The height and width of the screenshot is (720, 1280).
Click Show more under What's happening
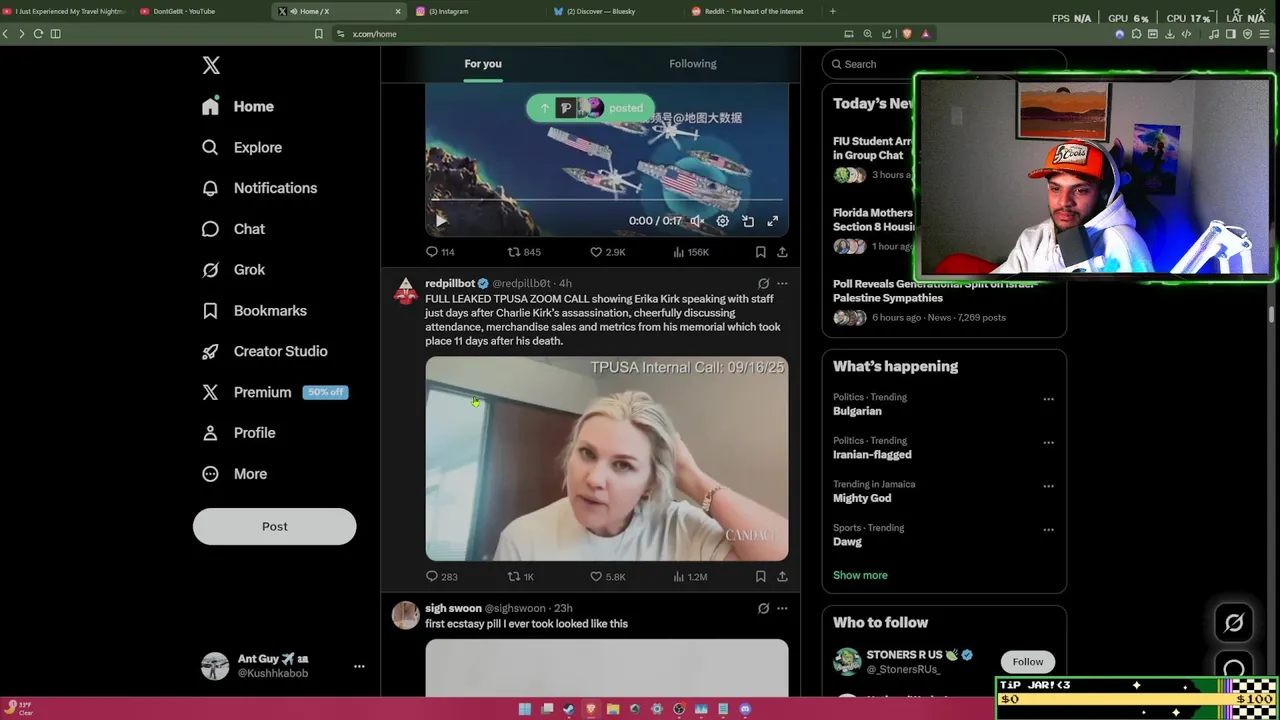(x=860, y=575)
